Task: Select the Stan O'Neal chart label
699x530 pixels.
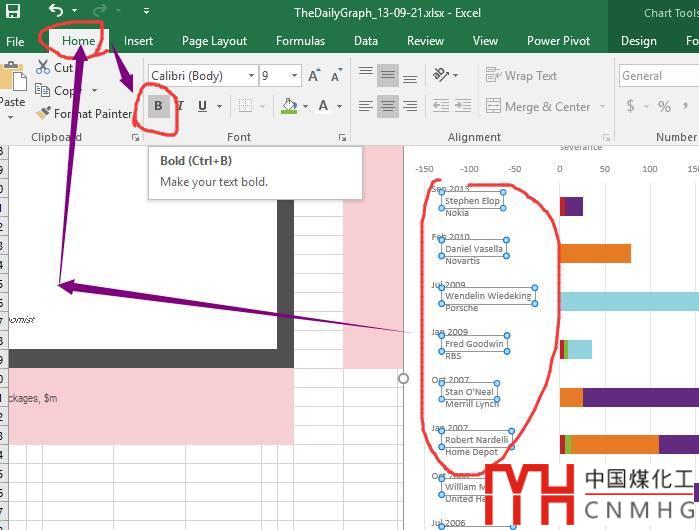Action: (469, 391)
